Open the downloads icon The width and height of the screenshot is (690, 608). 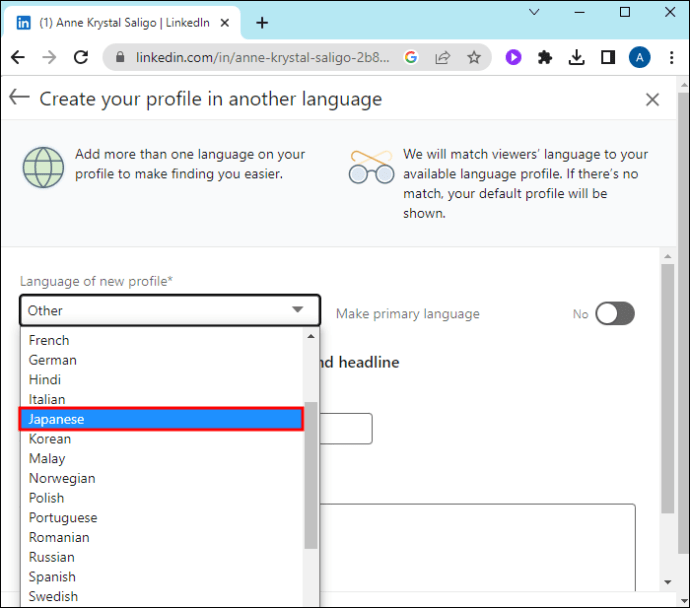576,57
